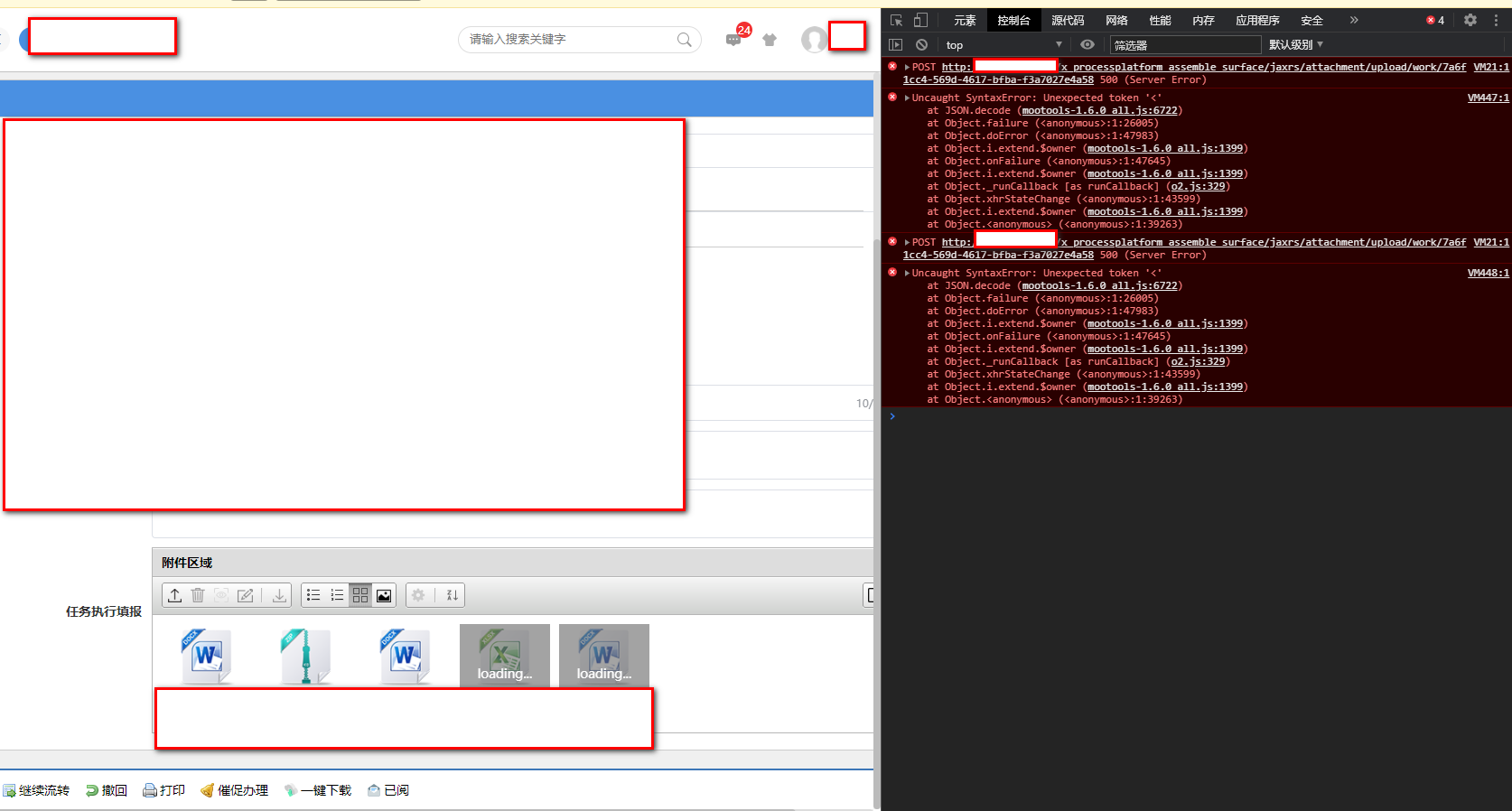Switch attachments to image preview view
Viewport: 1512px width, 811px height.
point(384,595)
